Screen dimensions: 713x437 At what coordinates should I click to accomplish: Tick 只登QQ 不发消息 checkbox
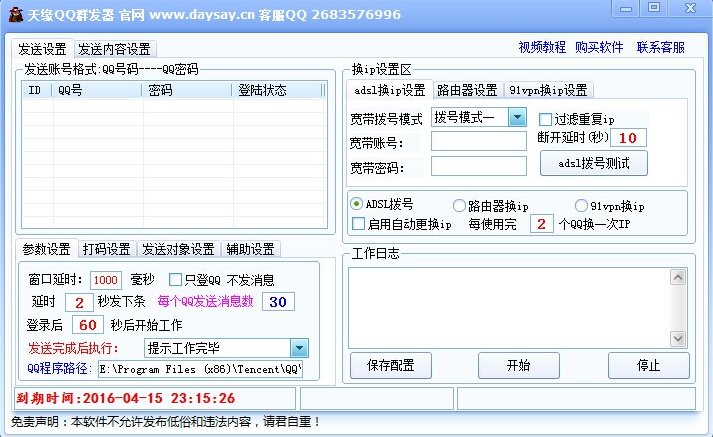point(175,279)
